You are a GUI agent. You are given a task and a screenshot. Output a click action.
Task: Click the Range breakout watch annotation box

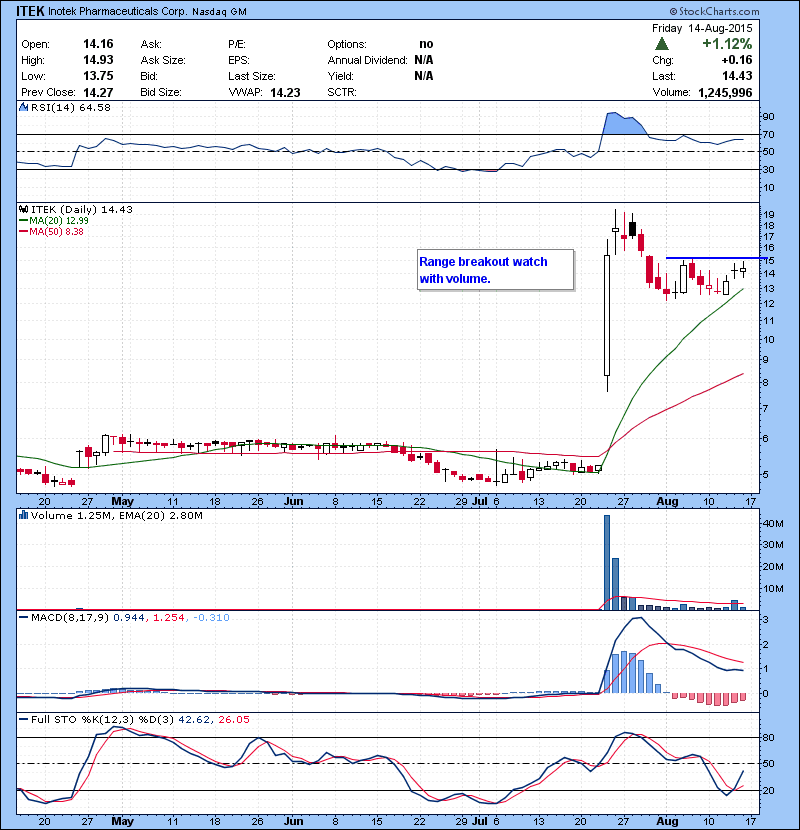pyautogui.click(x=496, y=270)
